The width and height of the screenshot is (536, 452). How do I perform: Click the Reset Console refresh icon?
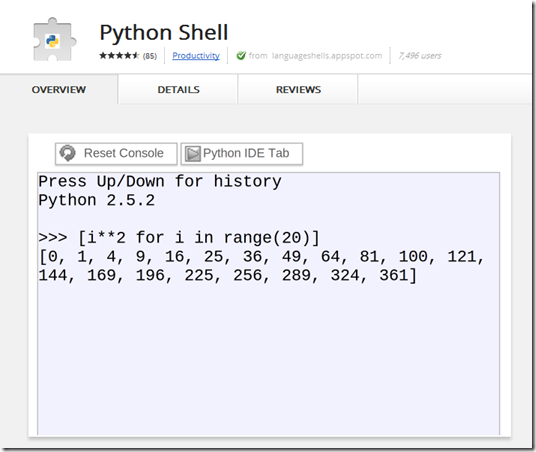click(x=67, y=153)
